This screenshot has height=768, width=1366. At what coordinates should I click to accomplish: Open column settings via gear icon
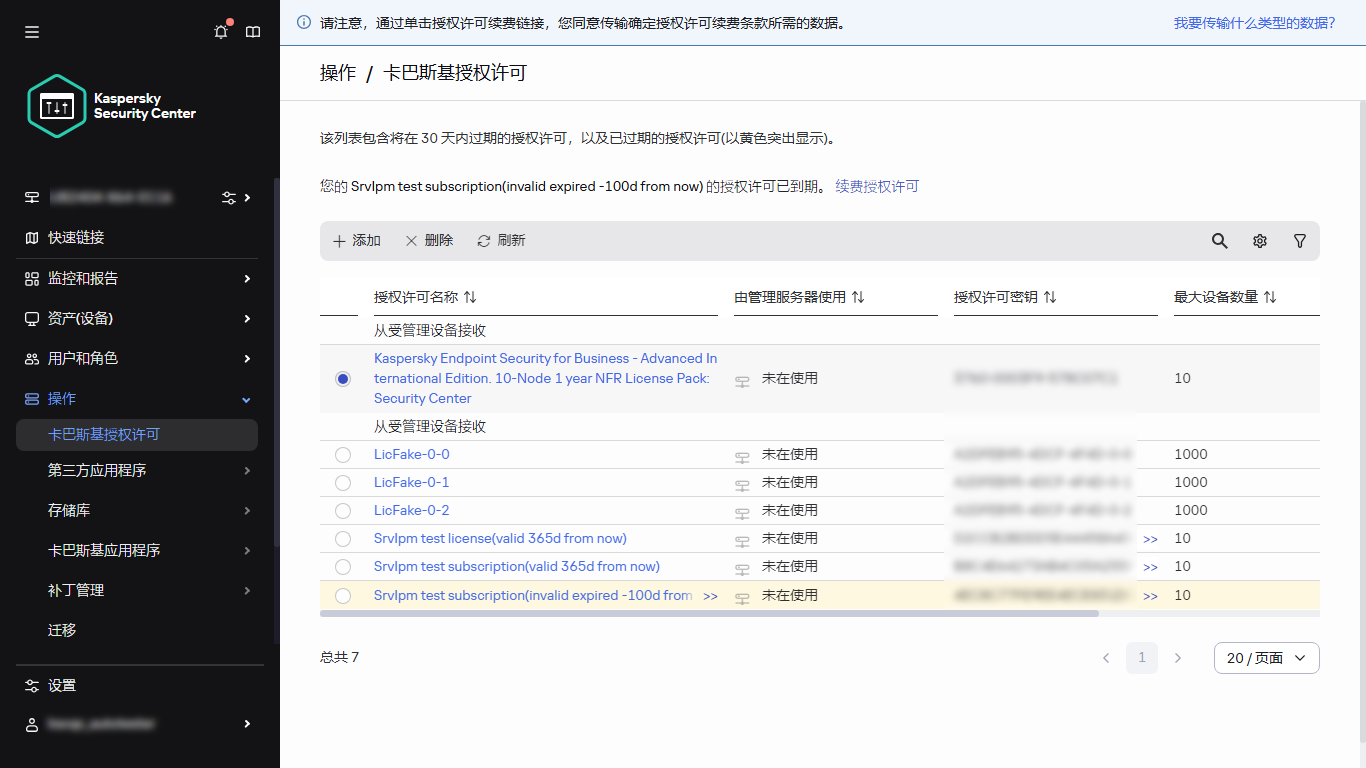[x=1259, y=241]
